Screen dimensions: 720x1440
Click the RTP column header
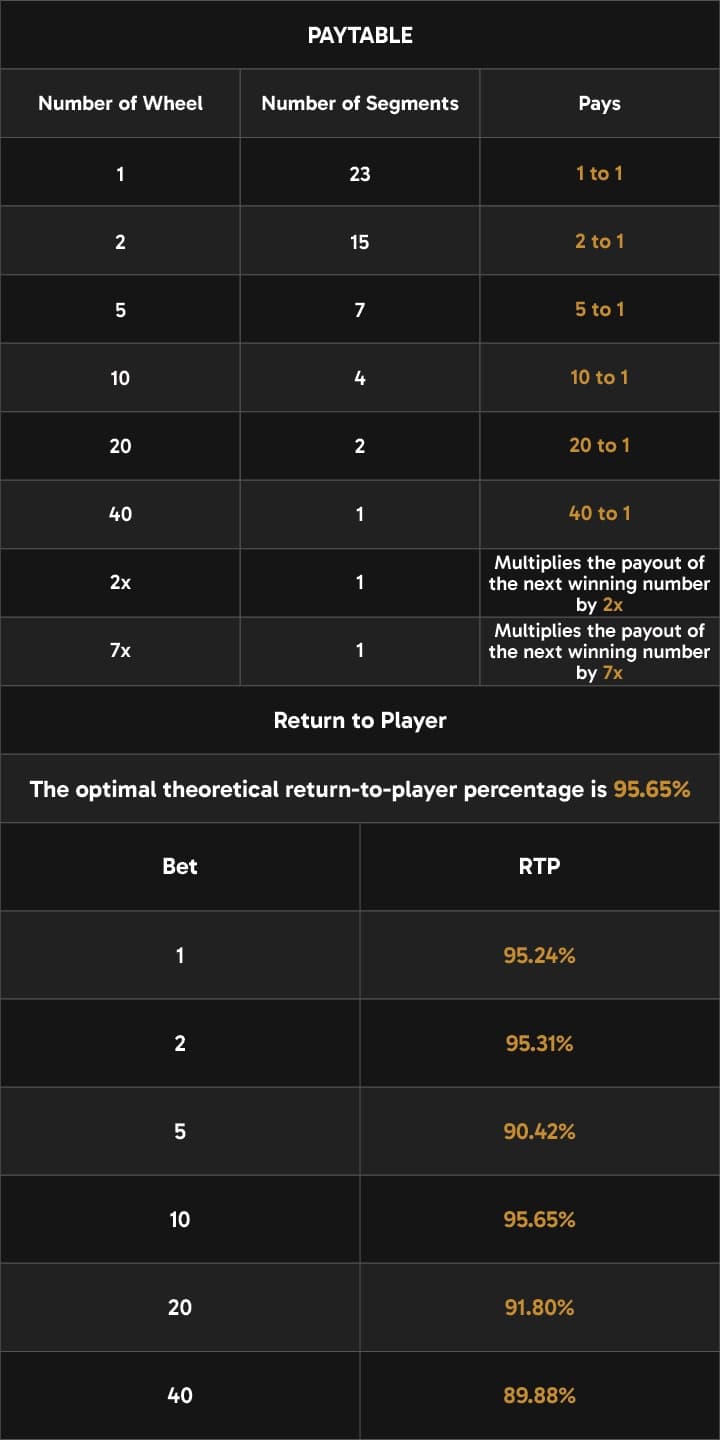pyautogui.click(x=540, y=866)
